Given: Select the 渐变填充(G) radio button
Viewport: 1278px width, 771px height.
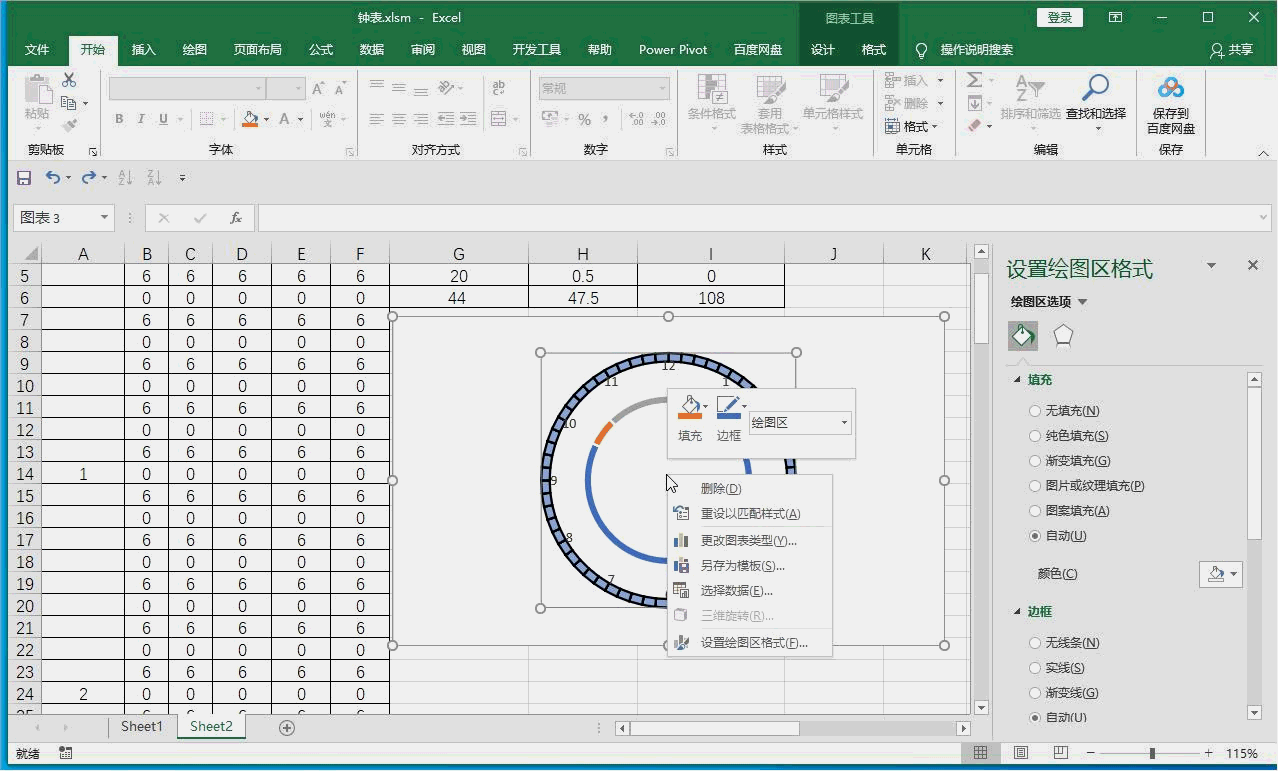Looking at the screenshot, I should [x=1035, y=461].
